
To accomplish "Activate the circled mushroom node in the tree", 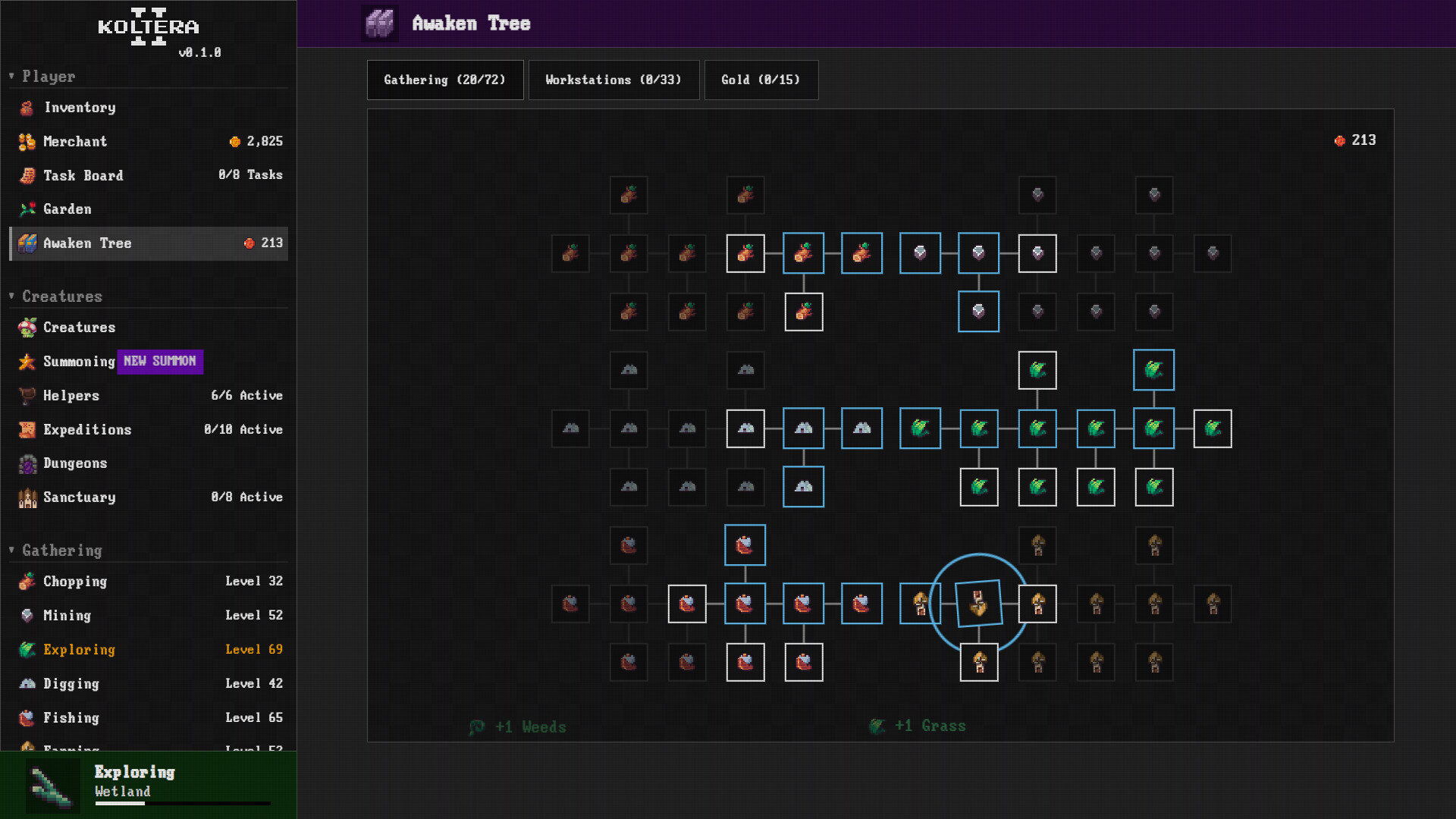I will pyautogui.click(x=978, y=604).
